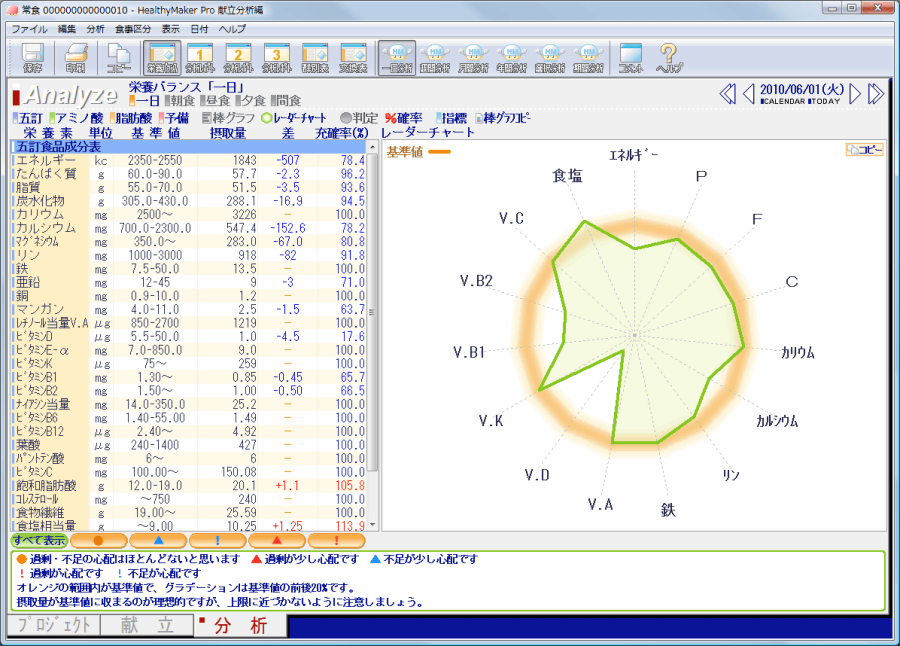Viewport: 900px width, 646px height.
Task: Select the 週間分析 toolbar icon
Action: click(435, 58)
